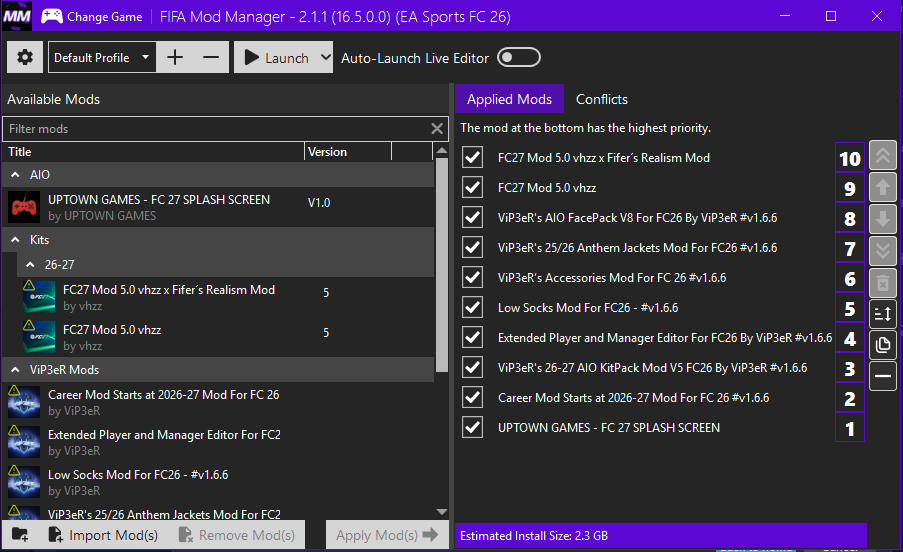The image size is (903, 552).
Task: Move selected mod to bottom of list
Action: click(883, 250)
